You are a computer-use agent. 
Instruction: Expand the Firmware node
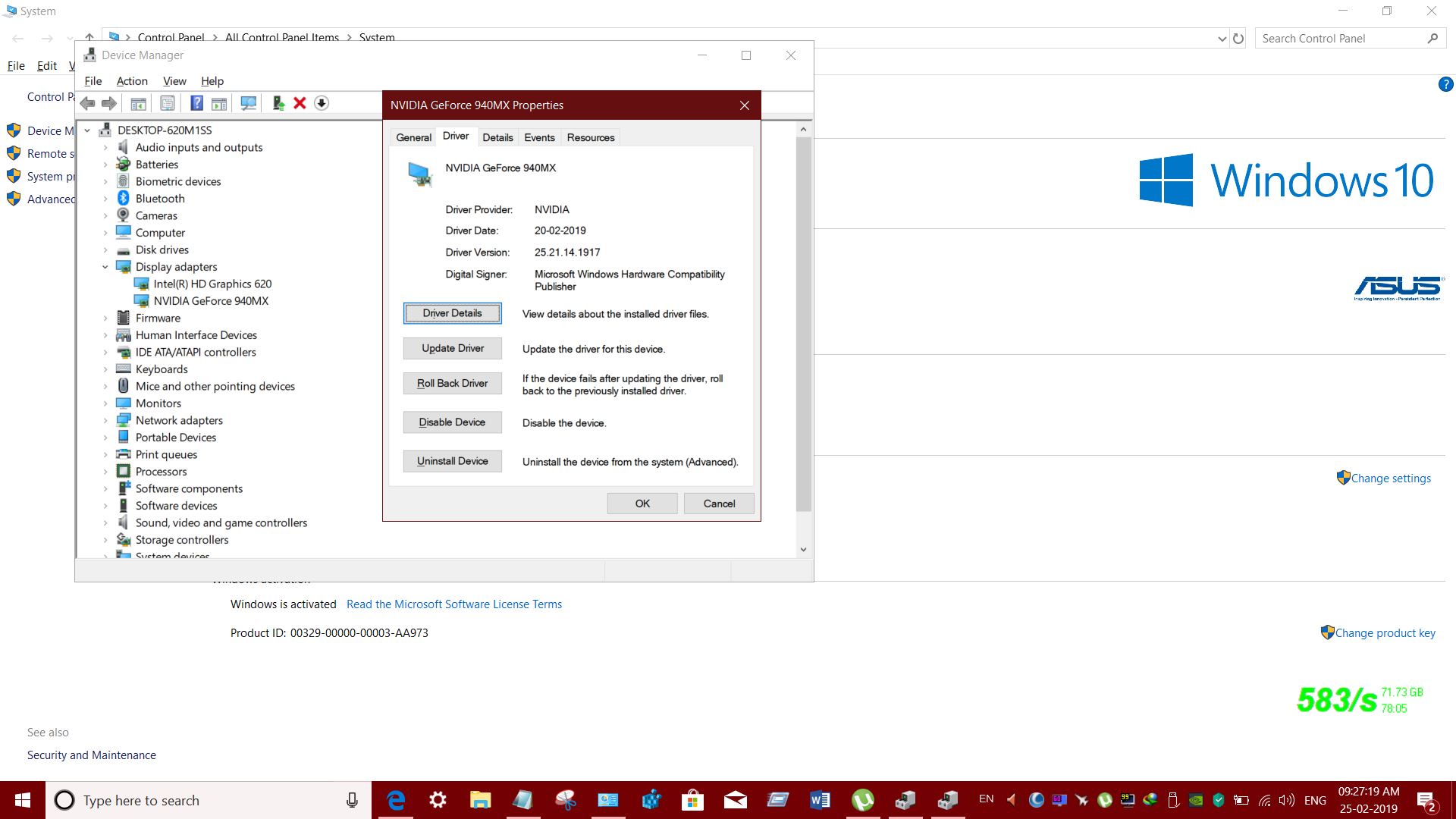105,318
